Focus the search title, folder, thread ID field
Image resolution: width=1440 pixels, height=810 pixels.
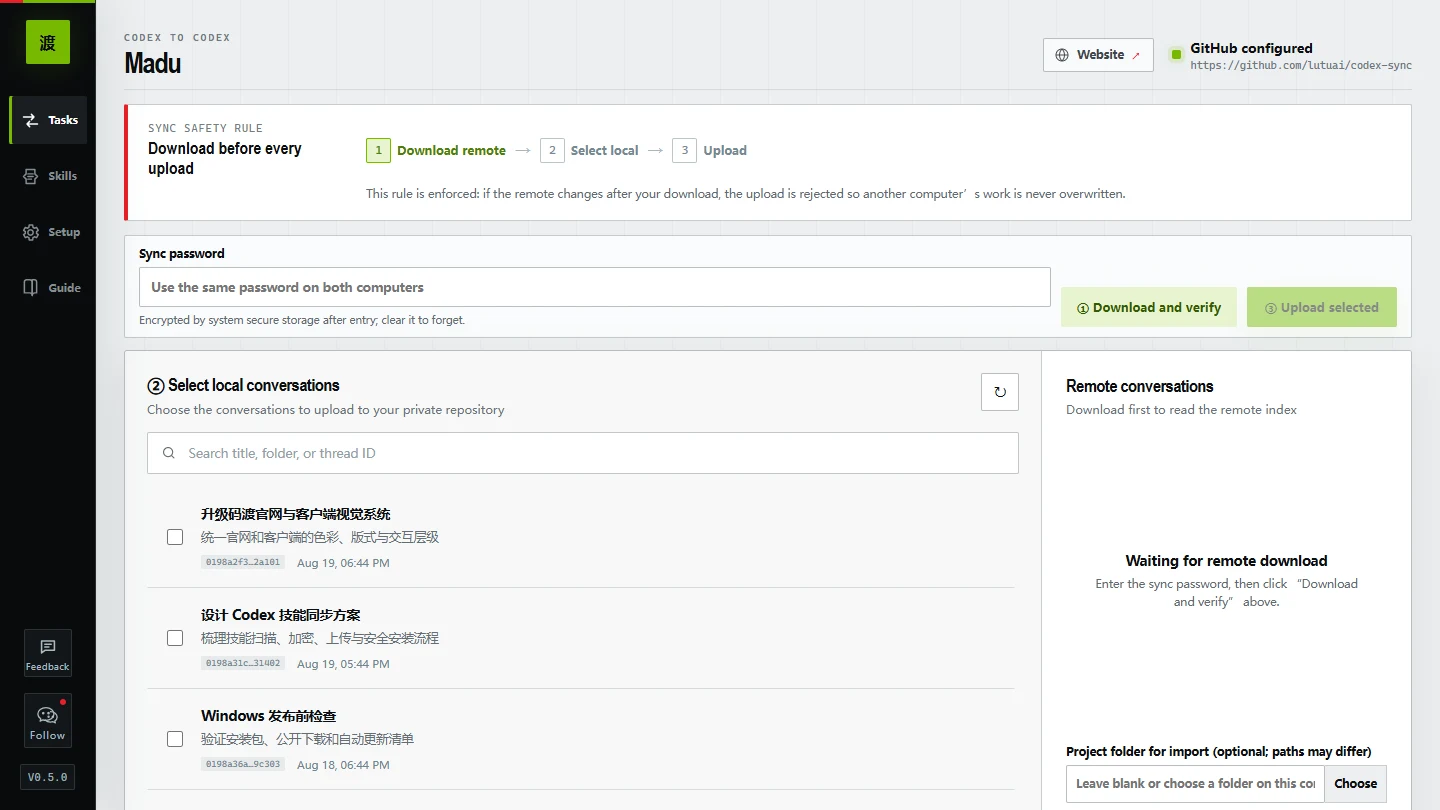tap(583, 453)
